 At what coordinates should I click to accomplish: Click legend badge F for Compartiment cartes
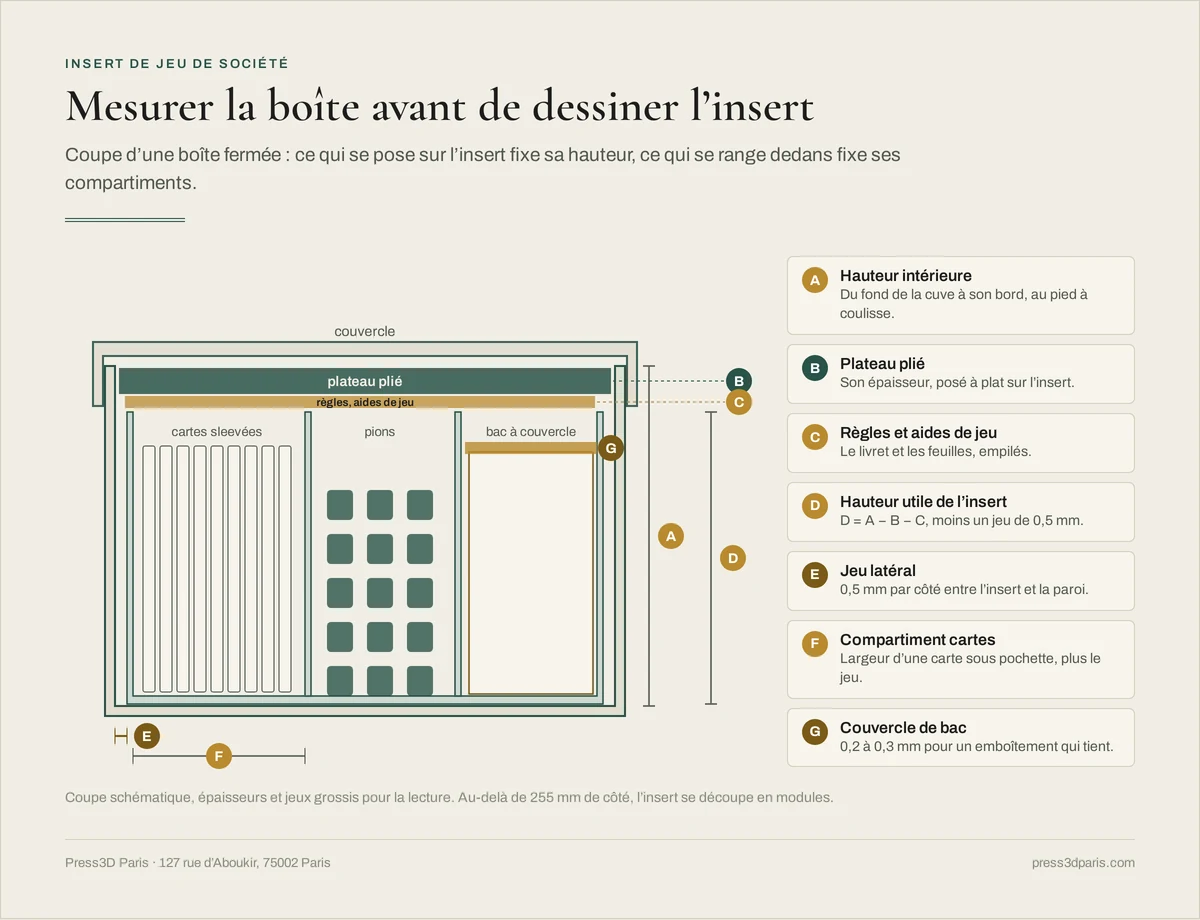(815, 644)
